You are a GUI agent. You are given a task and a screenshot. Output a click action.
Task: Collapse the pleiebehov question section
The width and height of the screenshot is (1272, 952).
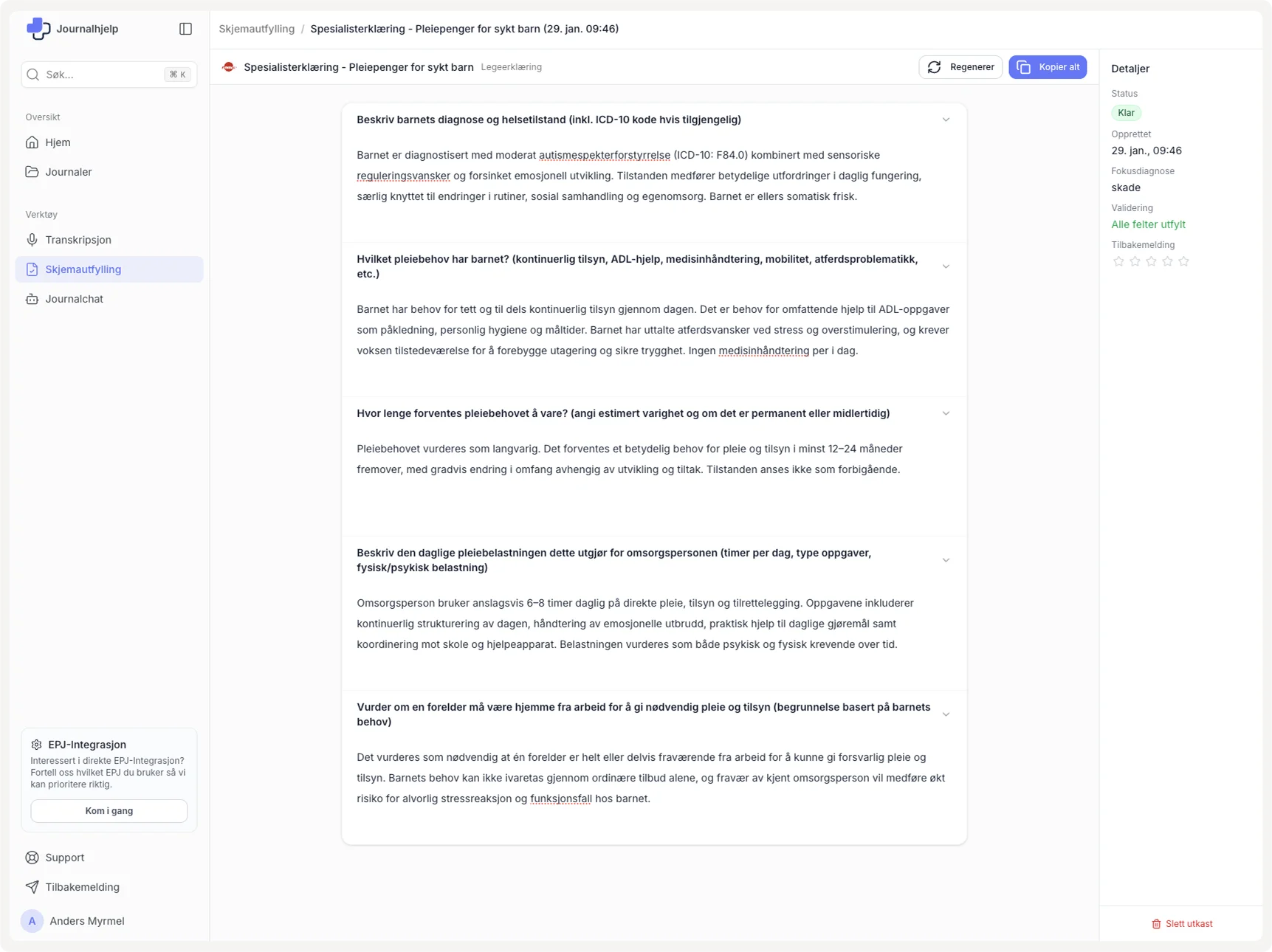pyautogui.click(x=946, y=266)
